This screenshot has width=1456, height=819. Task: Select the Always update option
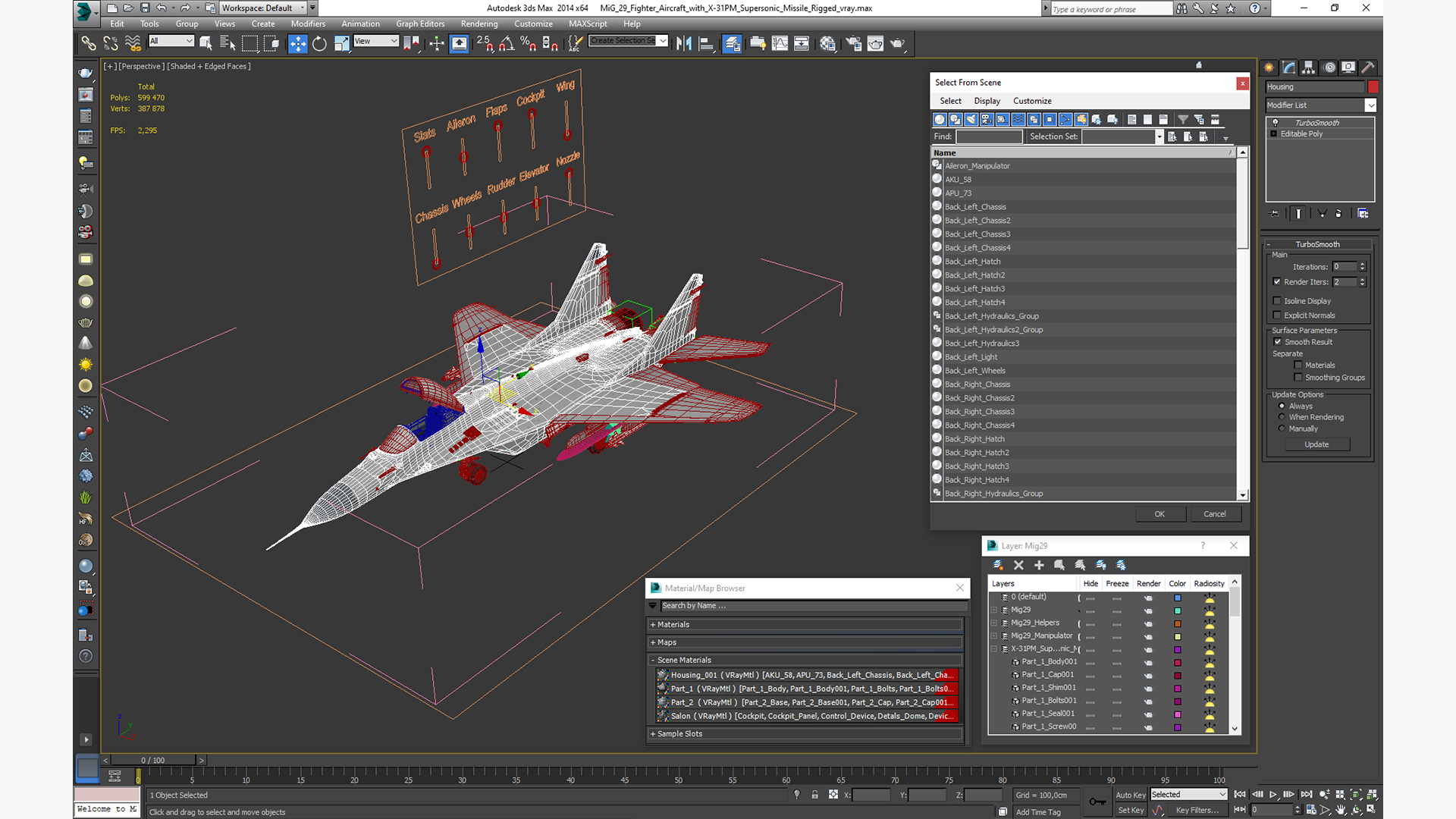[1282, 406]
